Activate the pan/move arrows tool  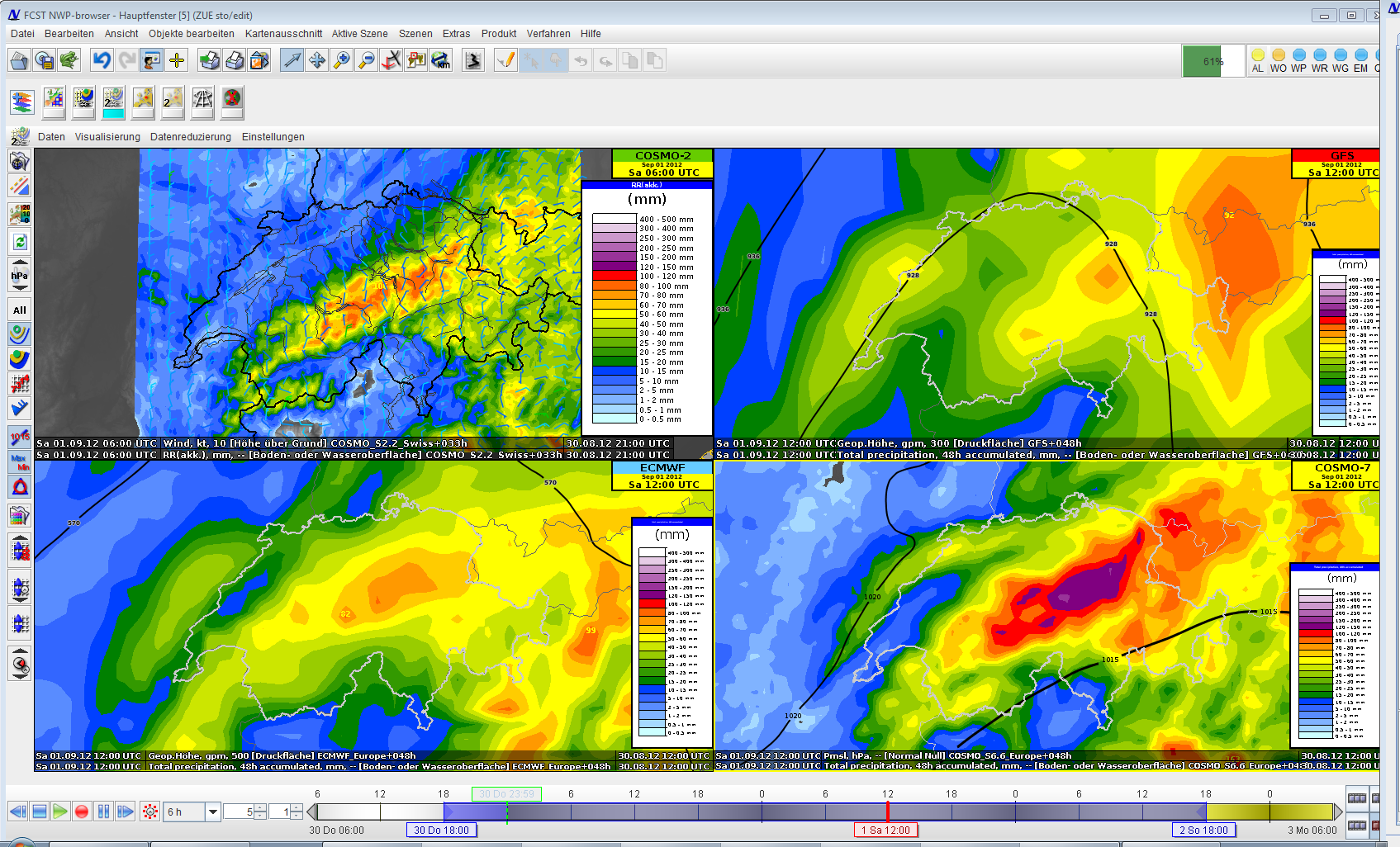click(x=316, y=60)
